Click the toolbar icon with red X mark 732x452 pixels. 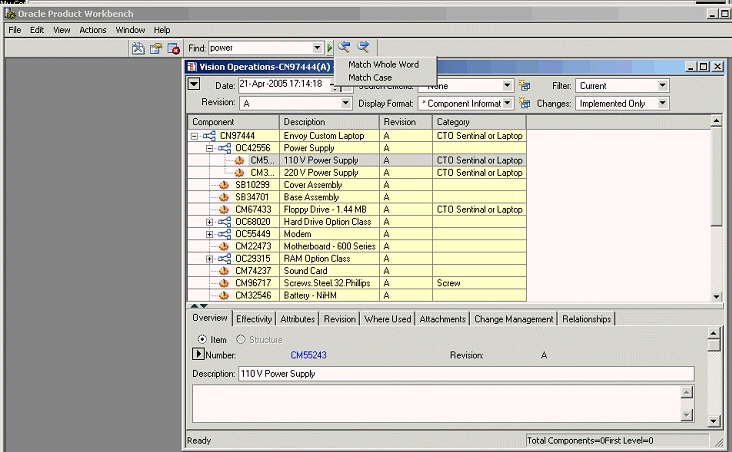click(x=174, y=48)
